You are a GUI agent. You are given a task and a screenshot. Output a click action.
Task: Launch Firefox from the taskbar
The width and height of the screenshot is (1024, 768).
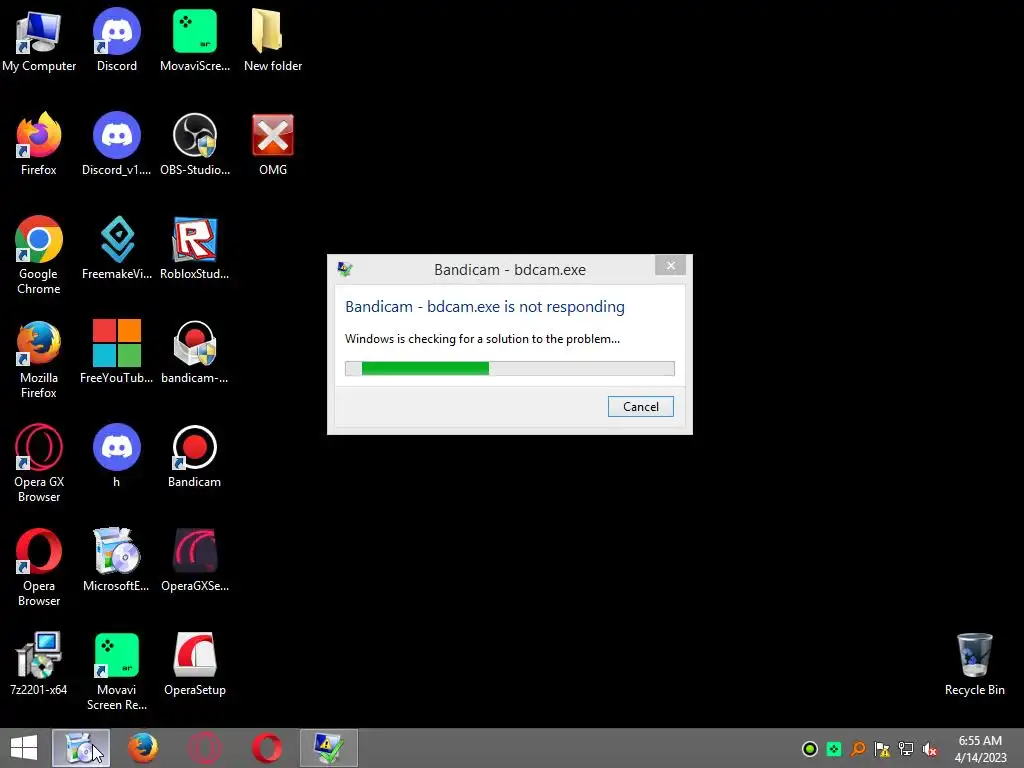click(142, 748)
